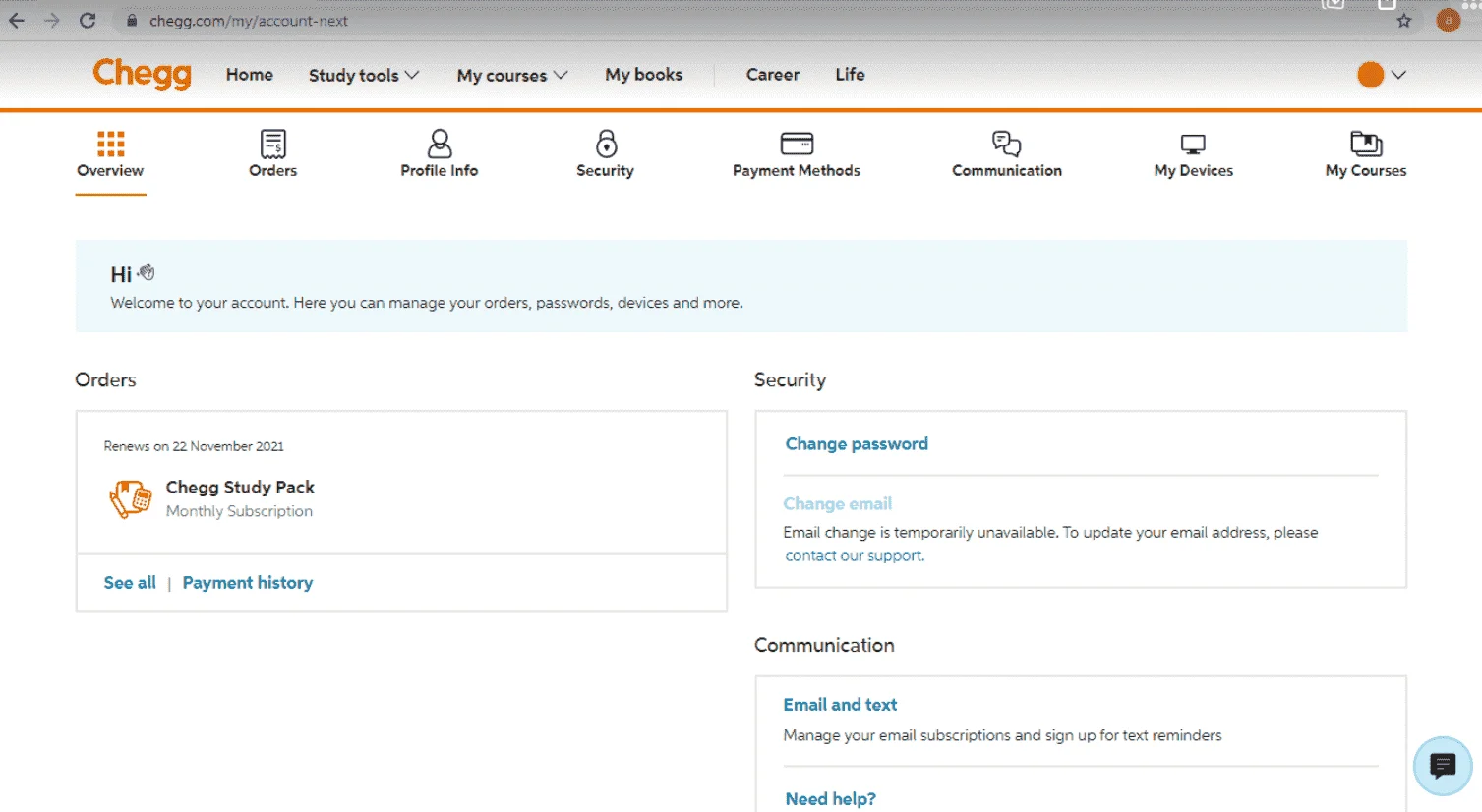The height and width of the screenshot is (812, 1482).
Task: Click the Monthly Subscription text
Action: point(239,511)
